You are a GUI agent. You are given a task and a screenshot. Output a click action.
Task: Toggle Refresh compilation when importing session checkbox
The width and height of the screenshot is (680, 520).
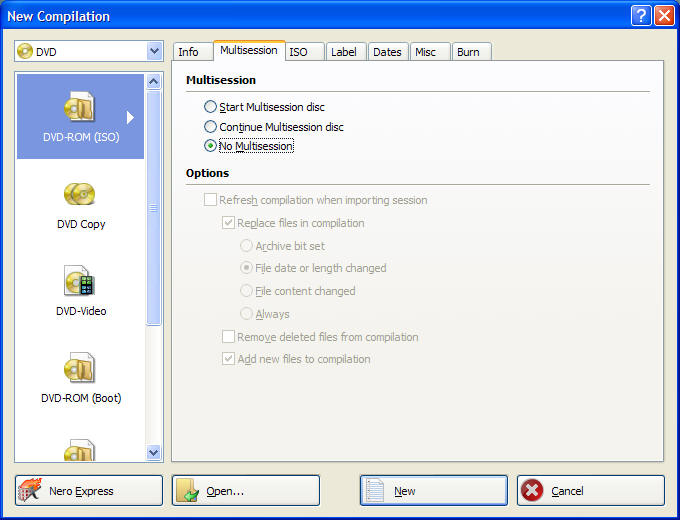coord(210,200)
